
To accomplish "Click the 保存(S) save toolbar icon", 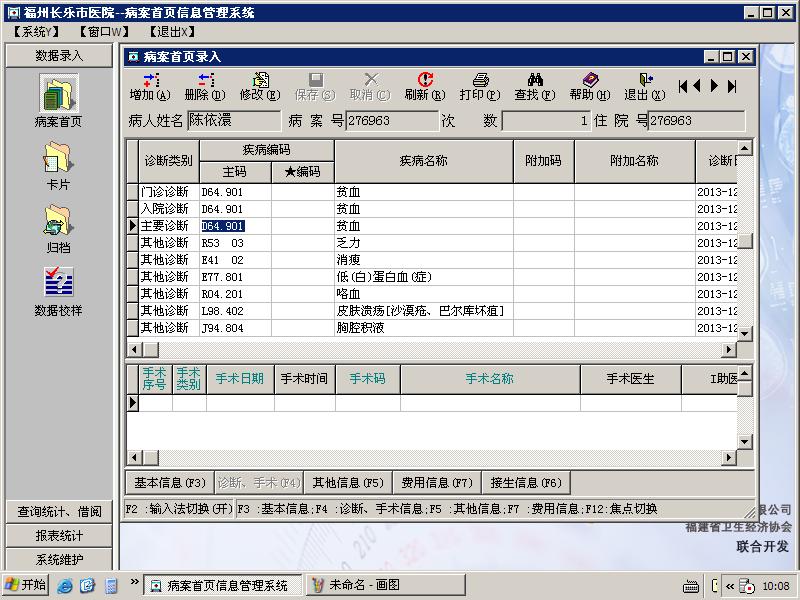I will 315,87.
